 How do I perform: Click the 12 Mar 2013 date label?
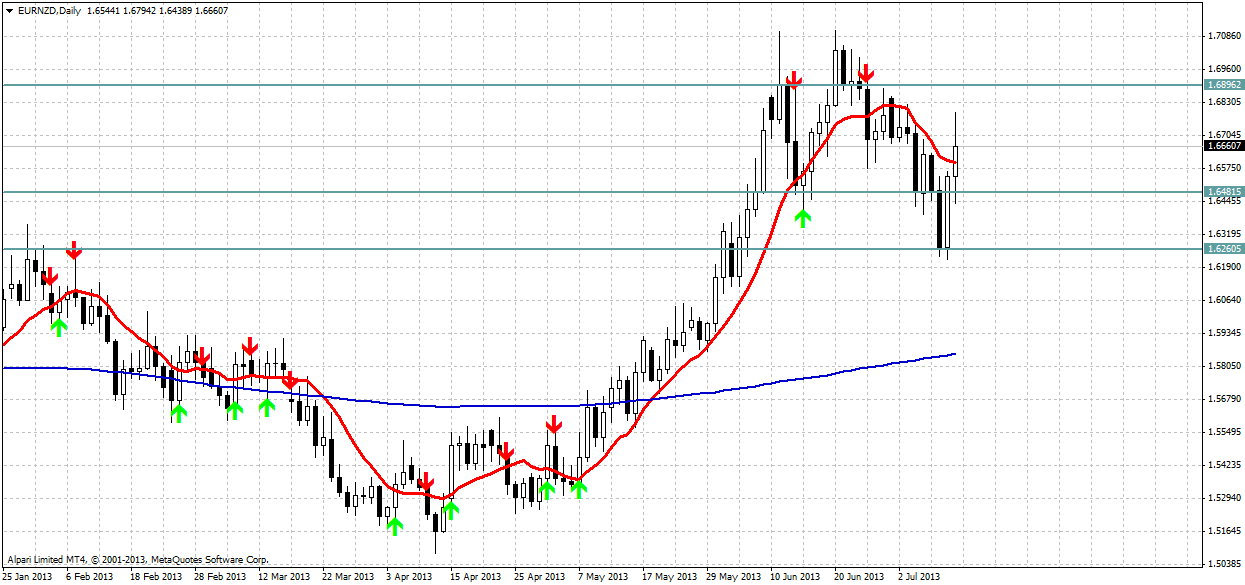(284, 577)
